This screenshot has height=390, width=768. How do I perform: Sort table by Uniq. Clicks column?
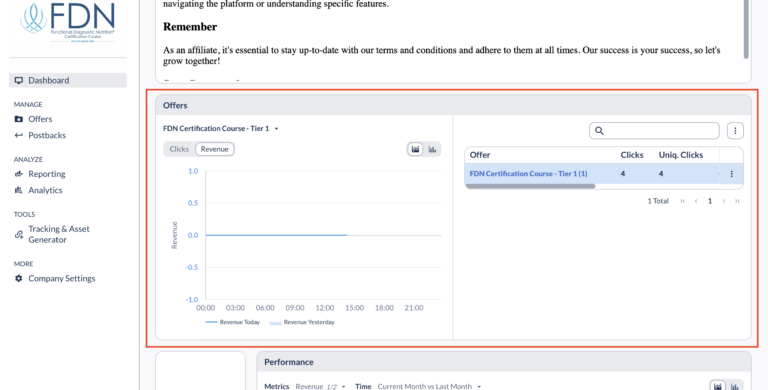click(x=681, y=155)
